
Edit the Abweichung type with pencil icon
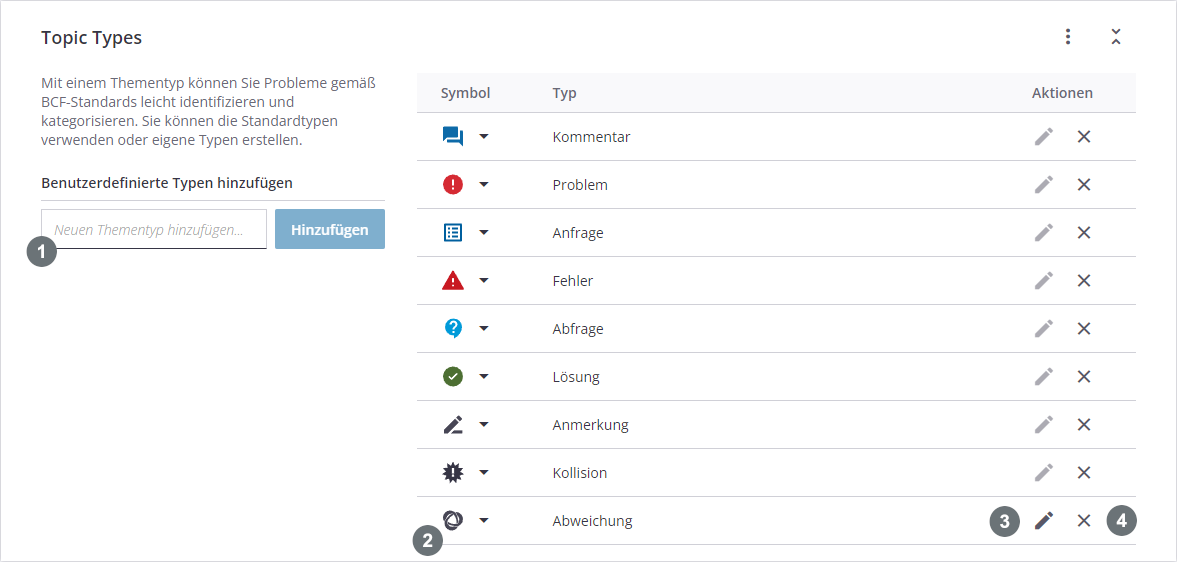coord(1044,521)
